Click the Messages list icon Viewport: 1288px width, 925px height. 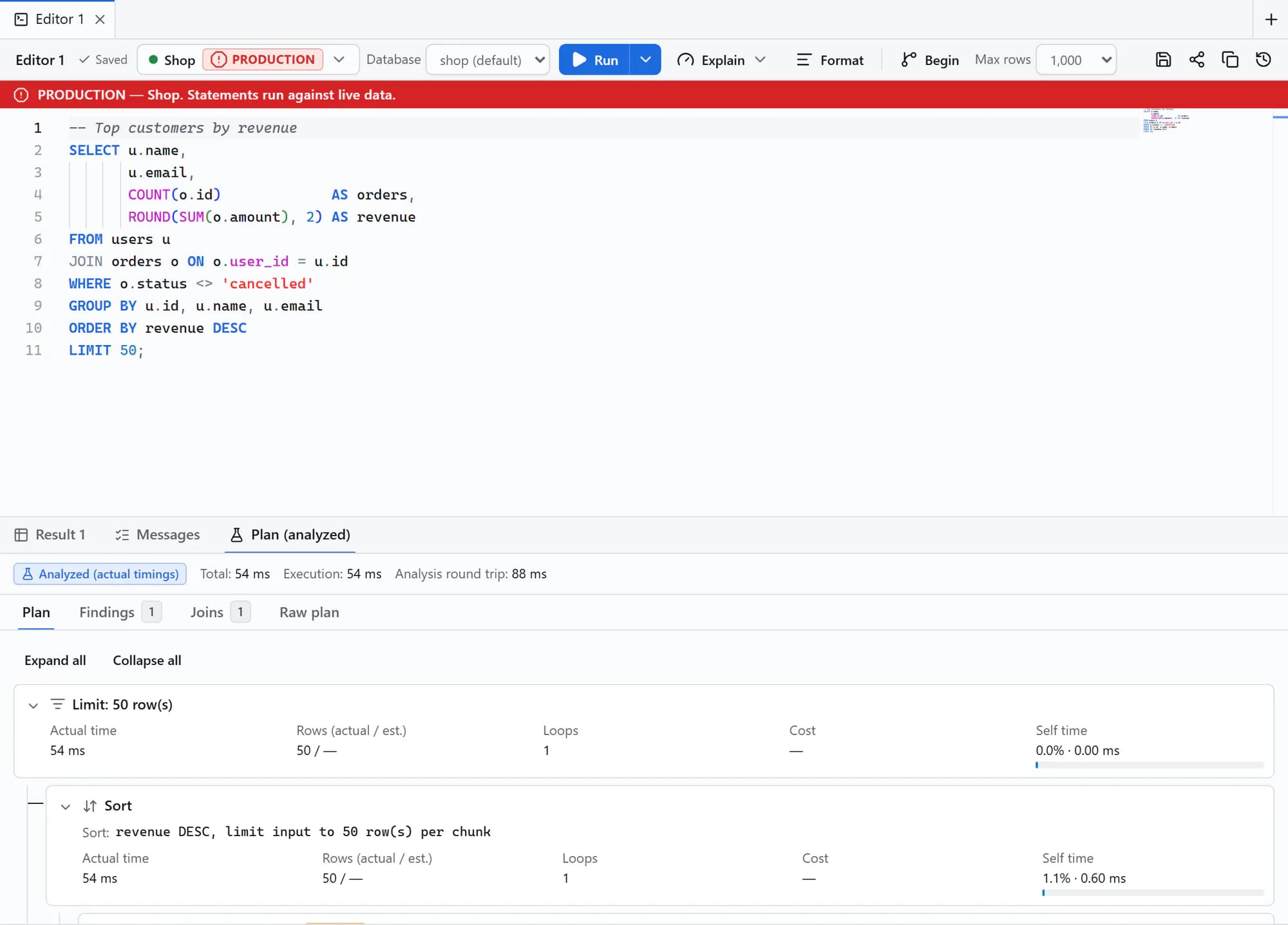point(122,535)
